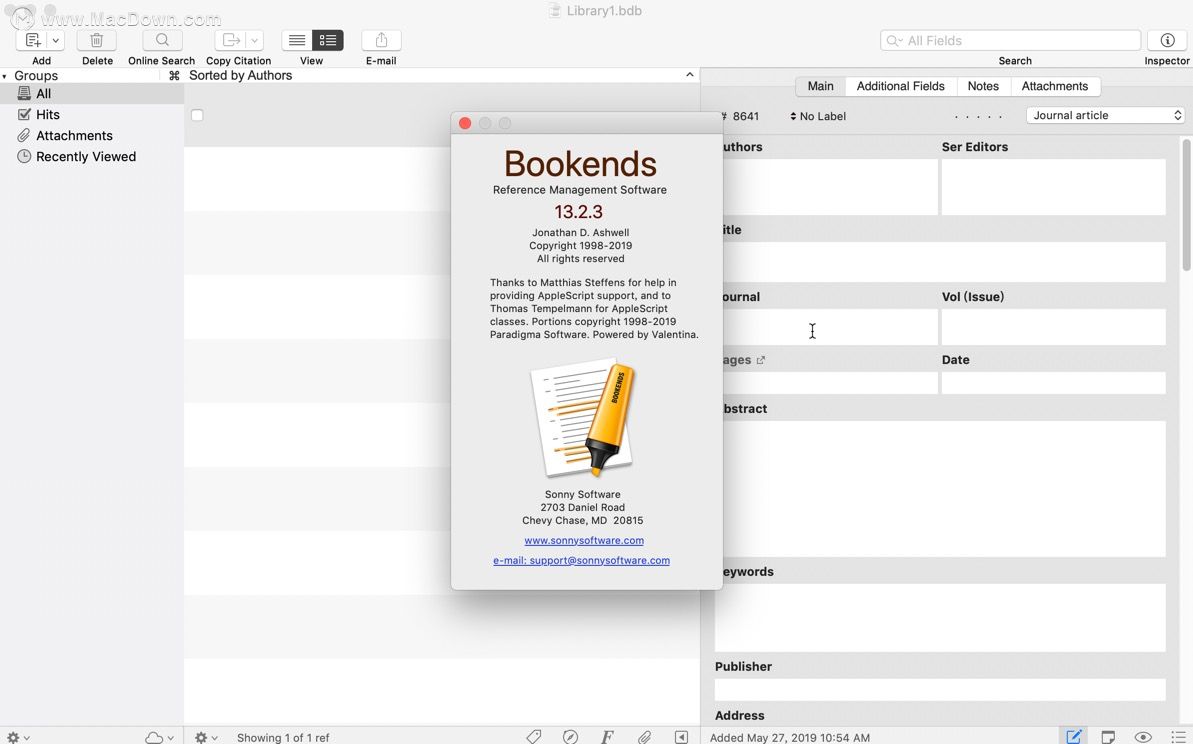
Task: Click the tag label icon
Action: tap(533, 736)
